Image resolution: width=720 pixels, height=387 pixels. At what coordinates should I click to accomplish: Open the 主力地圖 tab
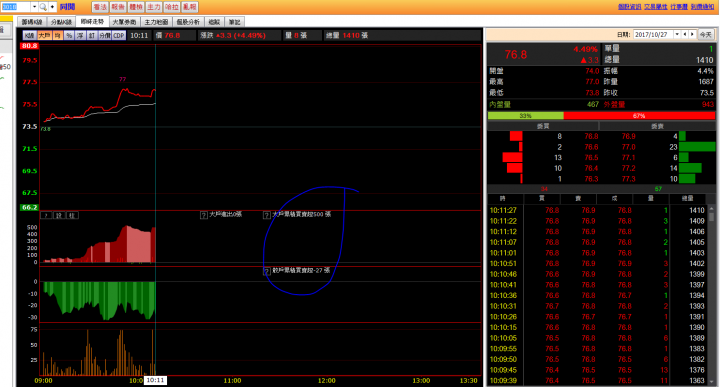pos(156,22)
